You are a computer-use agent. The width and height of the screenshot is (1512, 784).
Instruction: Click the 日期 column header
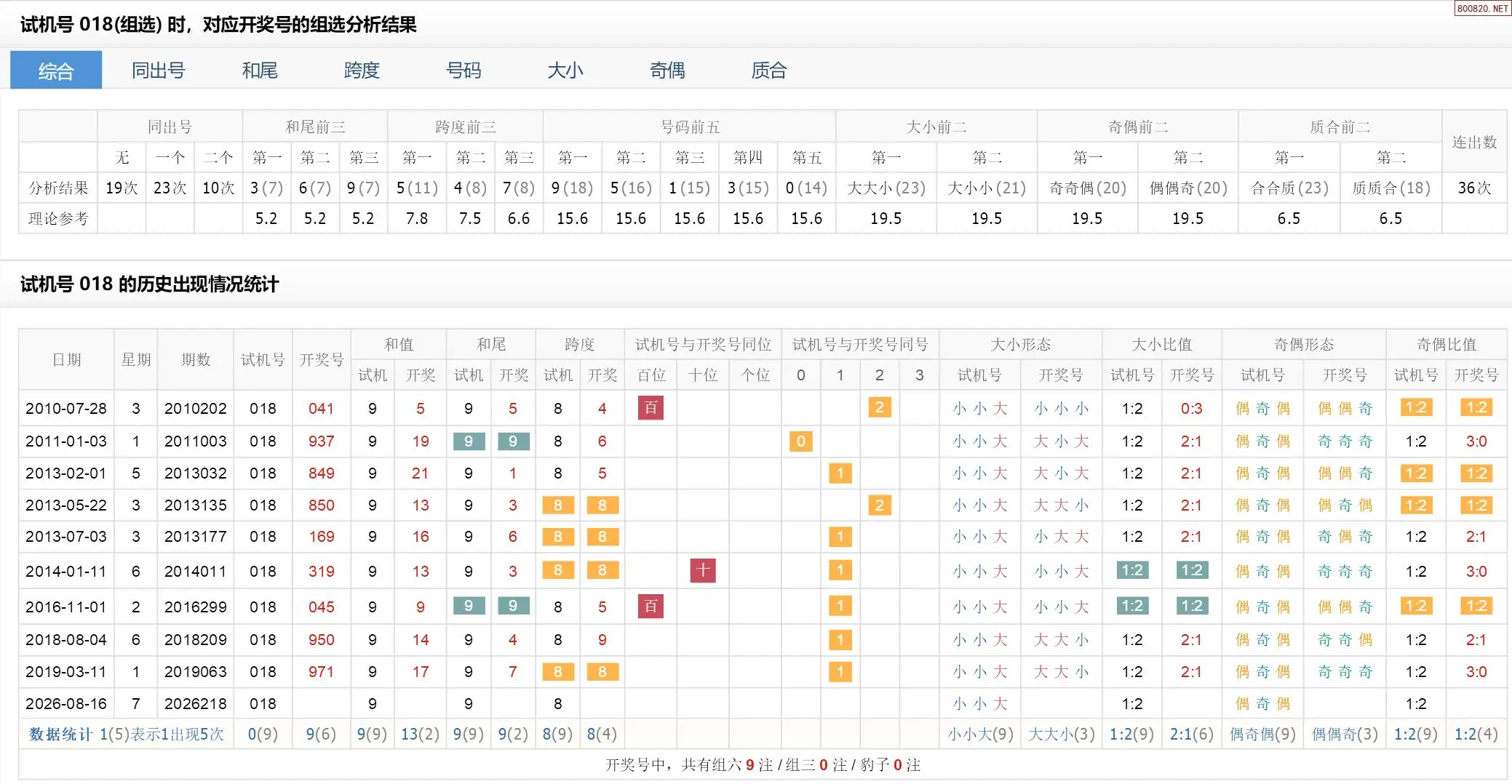(66, 360)
